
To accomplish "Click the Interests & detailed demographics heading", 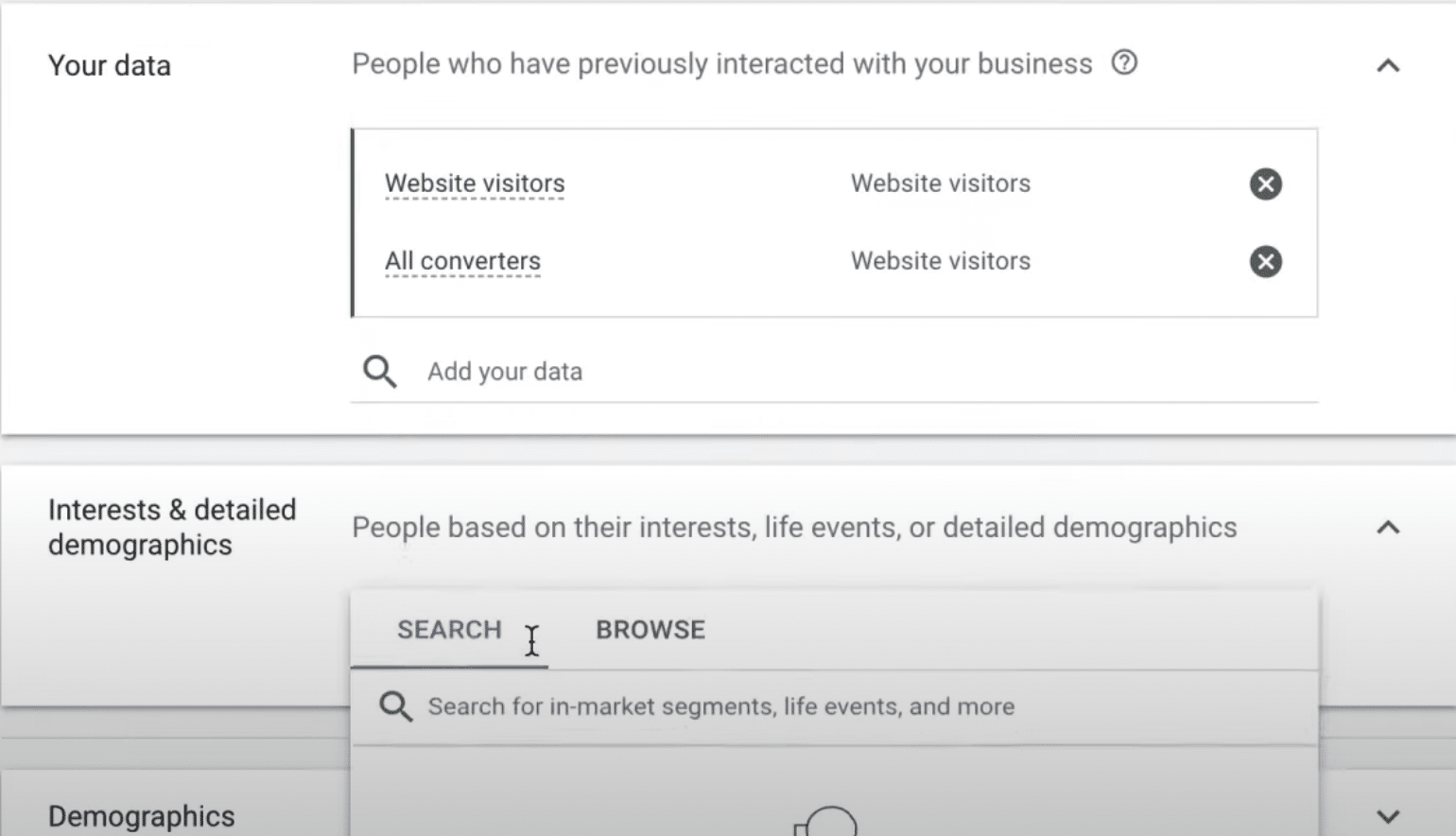I will point(171,527).
